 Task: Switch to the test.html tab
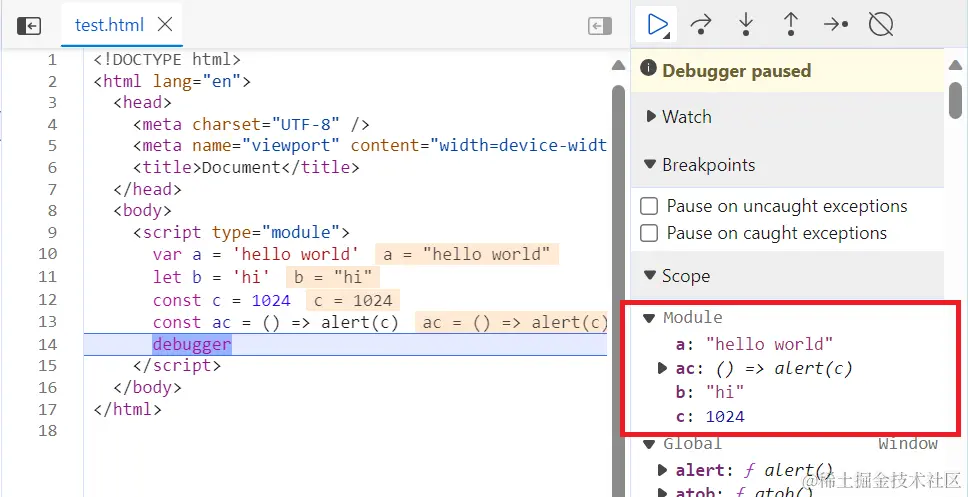click(109, 25)
